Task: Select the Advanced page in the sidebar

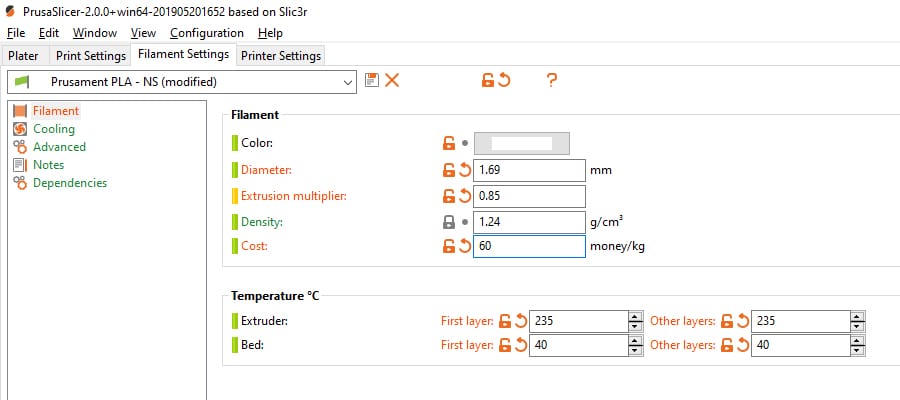Action: tap(59, 147)
